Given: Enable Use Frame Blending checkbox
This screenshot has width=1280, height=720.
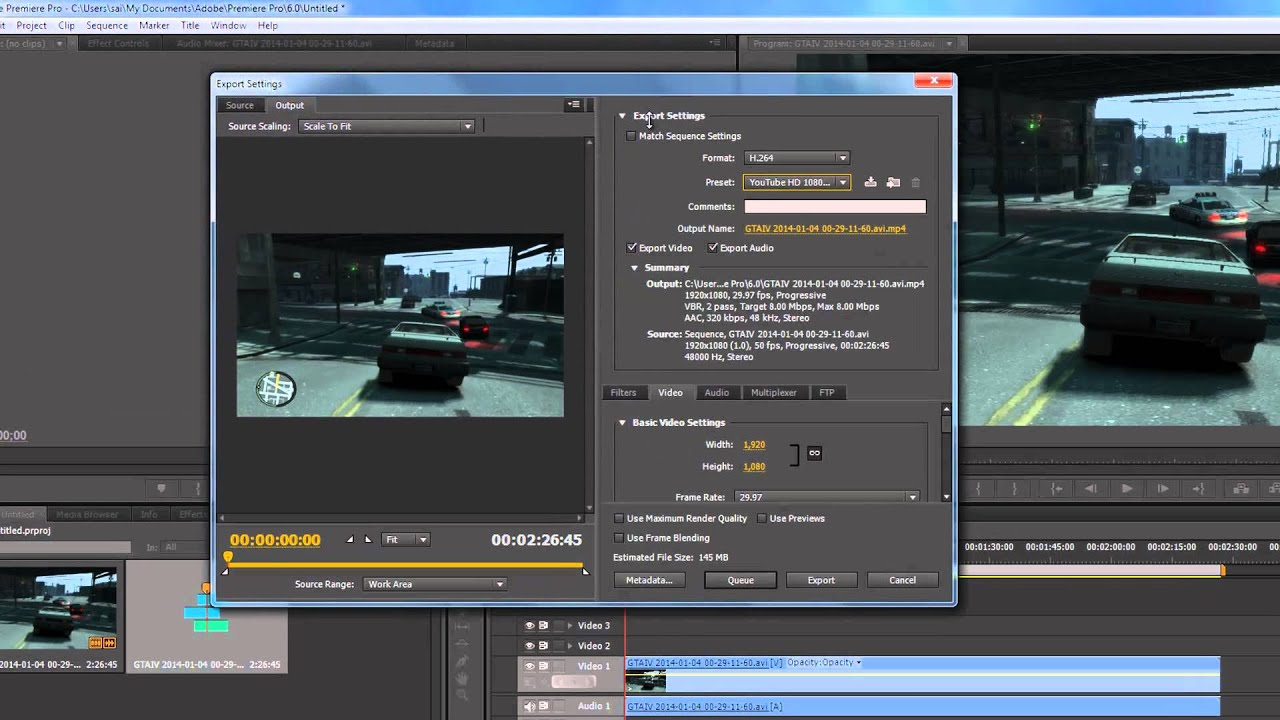Looking at the screenshot, I should pyautogui.click(x=619, y=538).
